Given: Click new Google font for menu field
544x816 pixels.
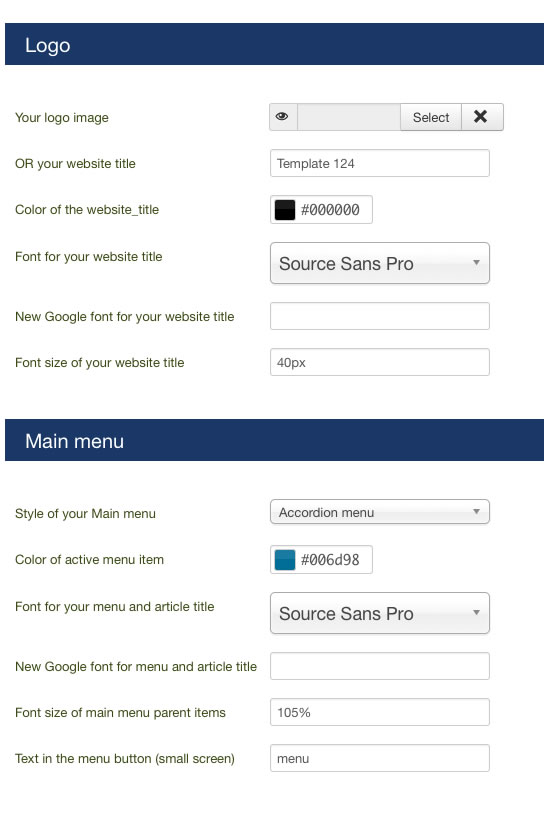Looking at the screenshot, I should point(379,666).
